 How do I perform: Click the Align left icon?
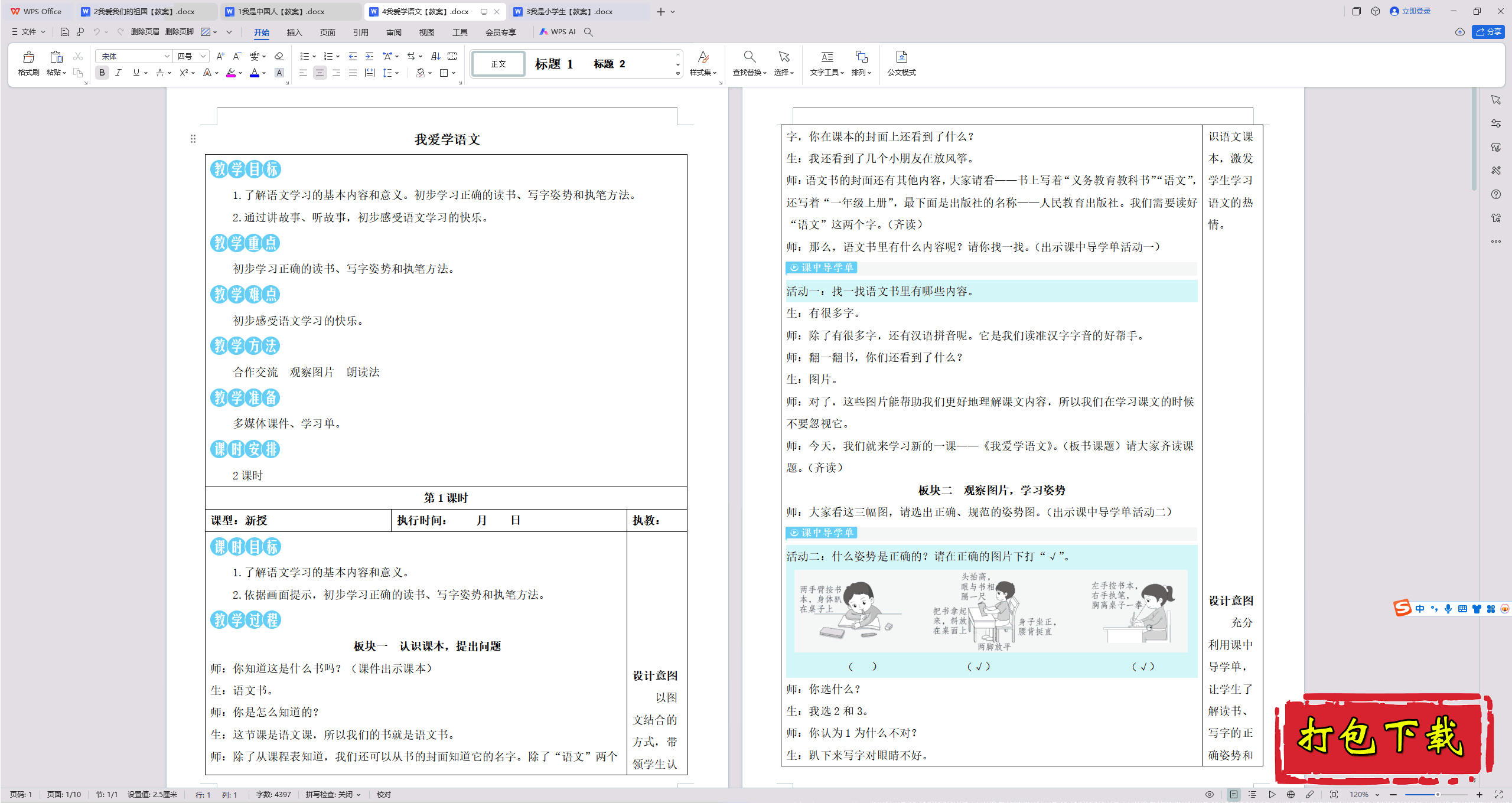tap(303, 73)
